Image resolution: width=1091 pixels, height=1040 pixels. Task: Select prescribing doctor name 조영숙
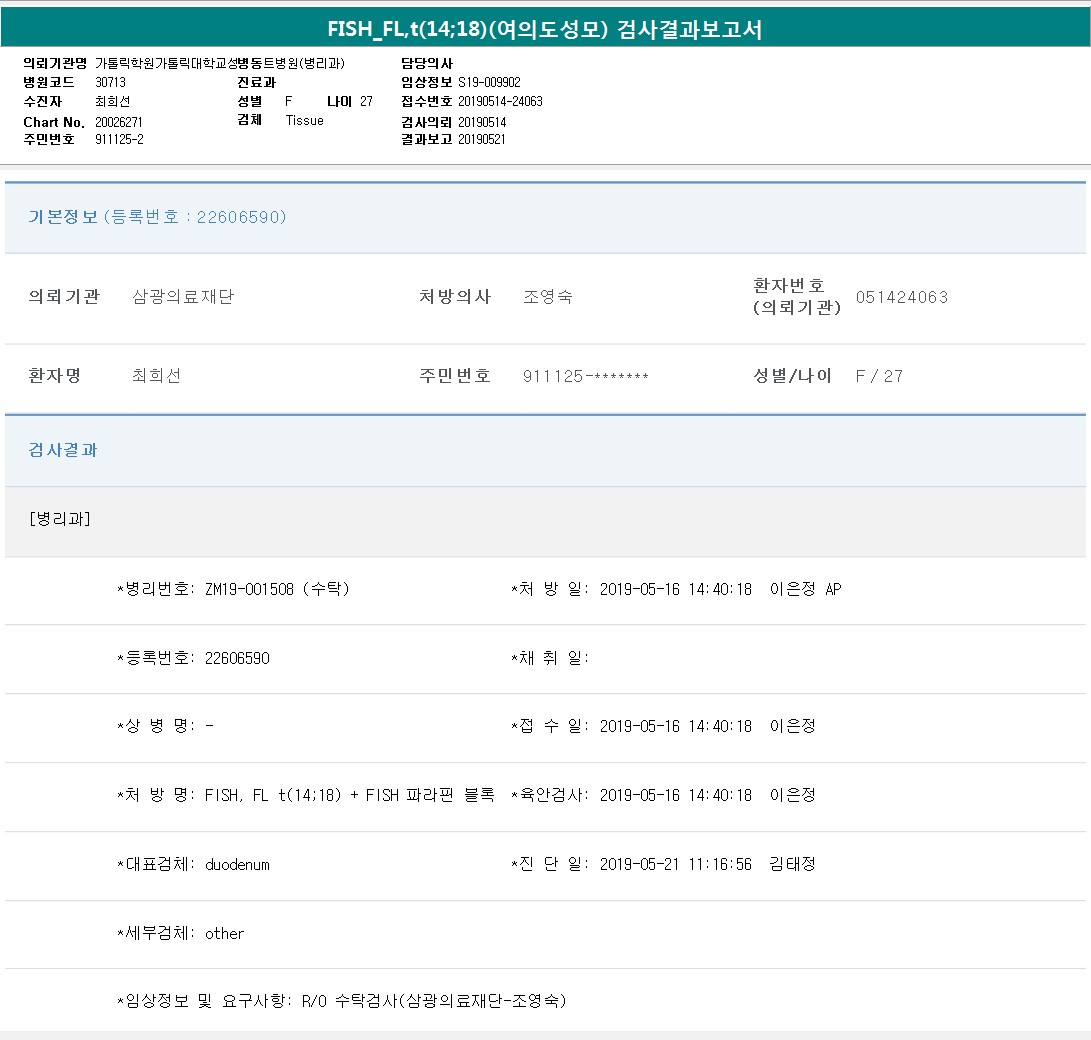(547, 297)
